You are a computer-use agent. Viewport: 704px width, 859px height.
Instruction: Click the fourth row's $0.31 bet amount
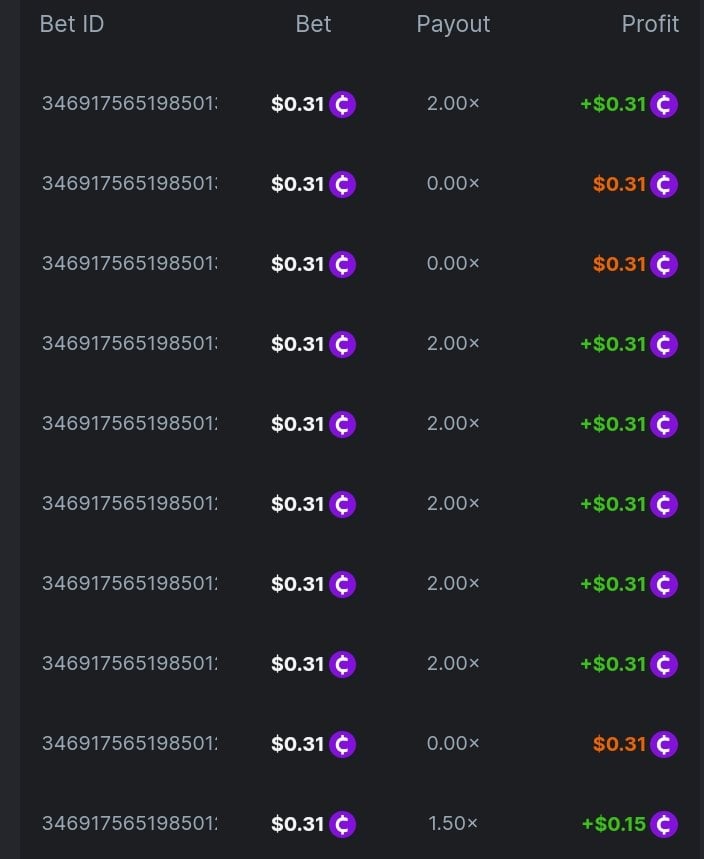(298, 344)
